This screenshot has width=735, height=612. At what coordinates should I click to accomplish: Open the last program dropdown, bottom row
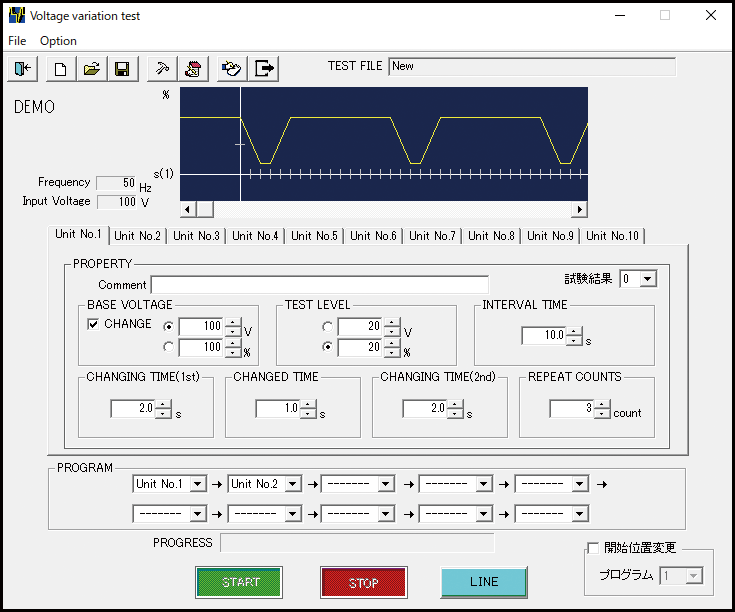[x=580, y=514]
